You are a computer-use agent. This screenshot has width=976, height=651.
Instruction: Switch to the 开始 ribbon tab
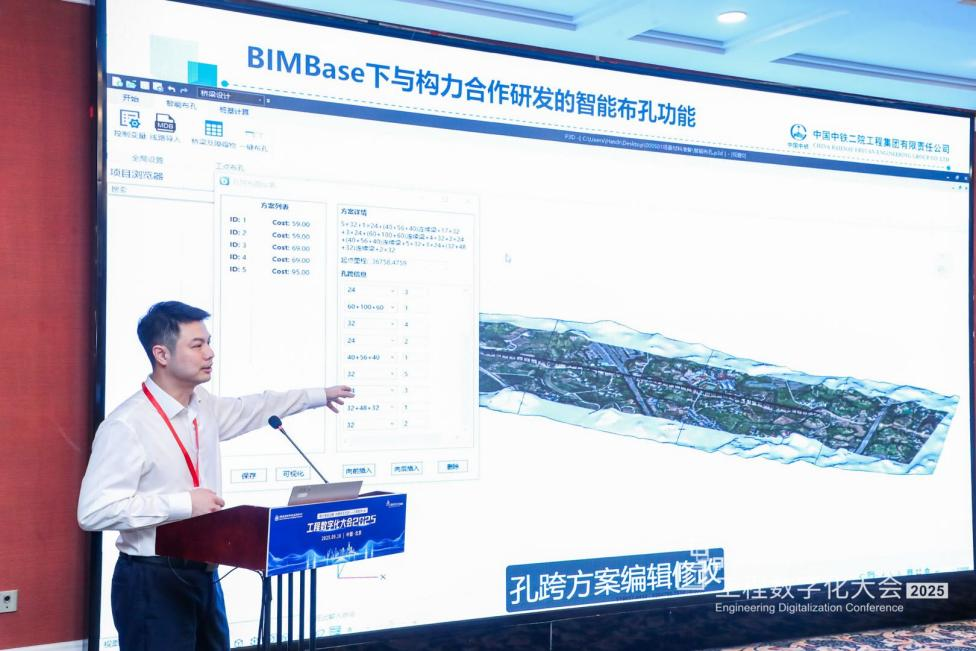pyautogui.click(x=131, y=98)
